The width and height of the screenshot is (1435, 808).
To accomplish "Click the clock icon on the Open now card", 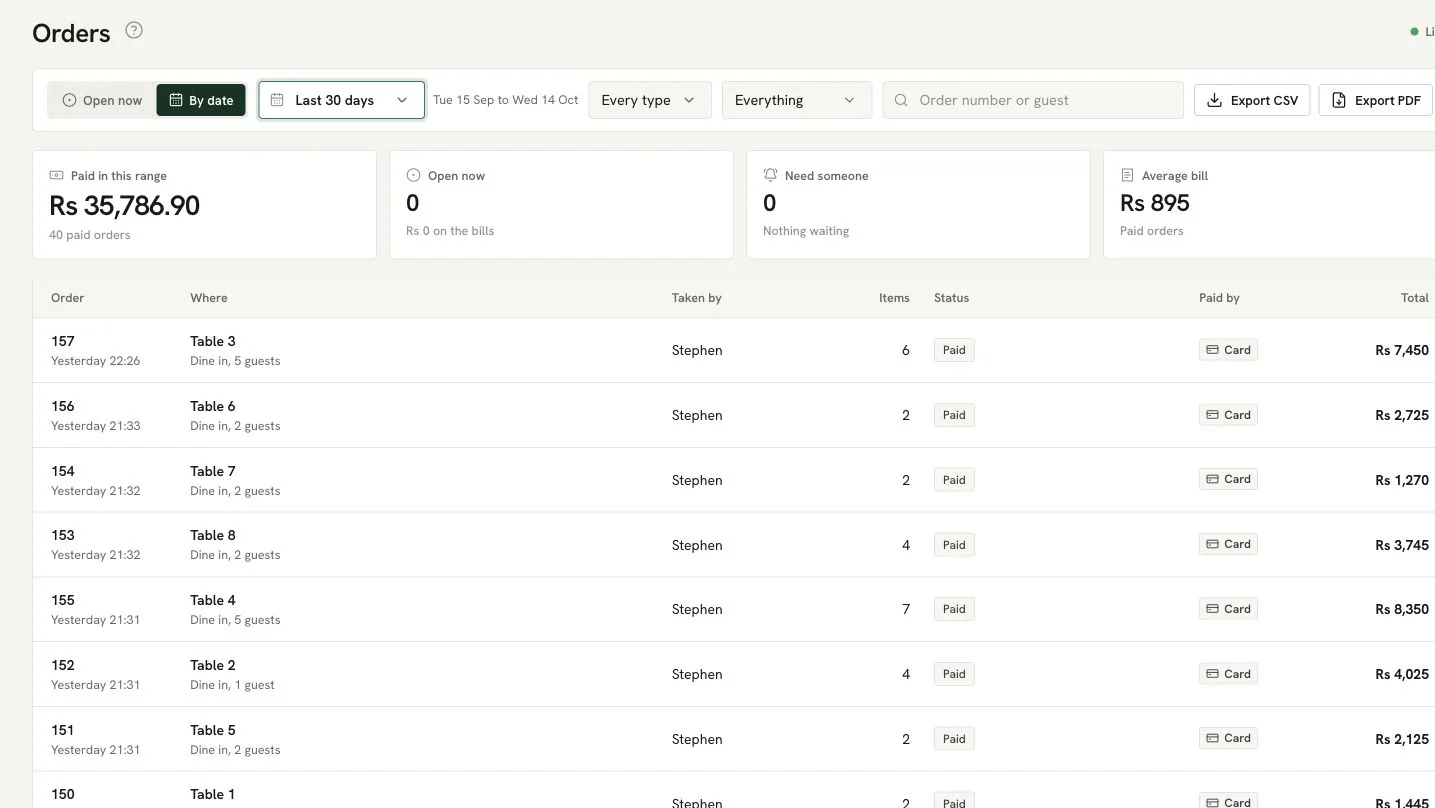I will point(413,175).
